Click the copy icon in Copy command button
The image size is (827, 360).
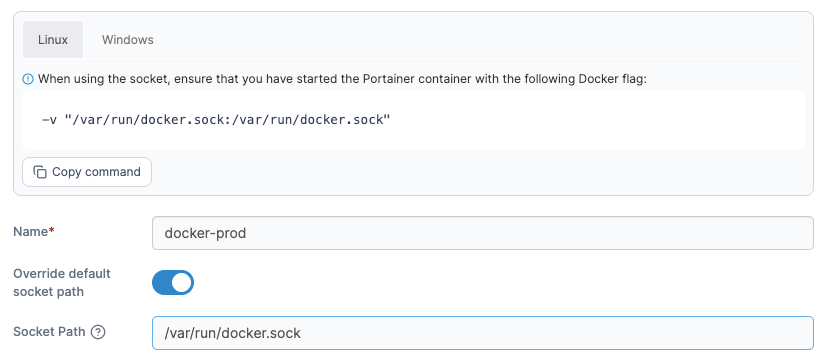[40, 172]
